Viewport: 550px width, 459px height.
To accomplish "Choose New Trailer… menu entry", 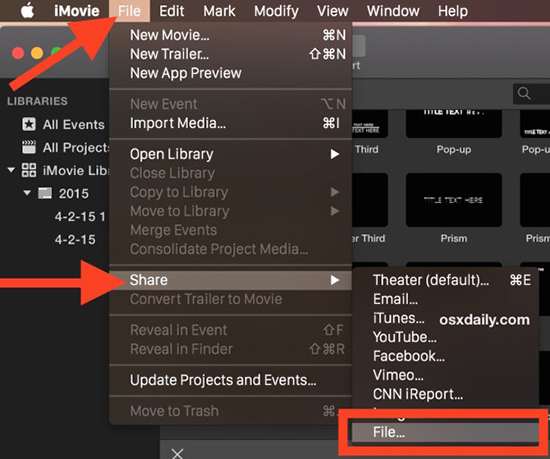I will pyautogui.click(x=231, y=54).
